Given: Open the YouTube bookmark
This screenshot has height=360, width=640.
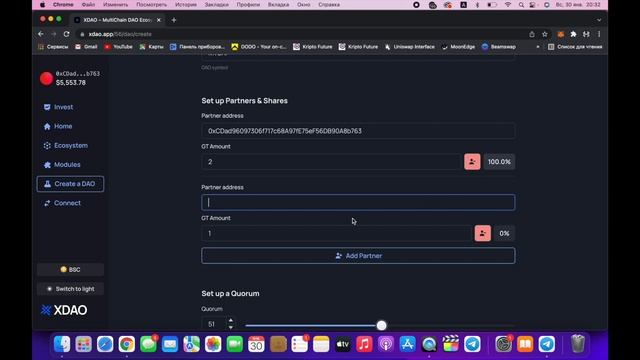Looking at the screenshot, I should click(x=118, y=47).
